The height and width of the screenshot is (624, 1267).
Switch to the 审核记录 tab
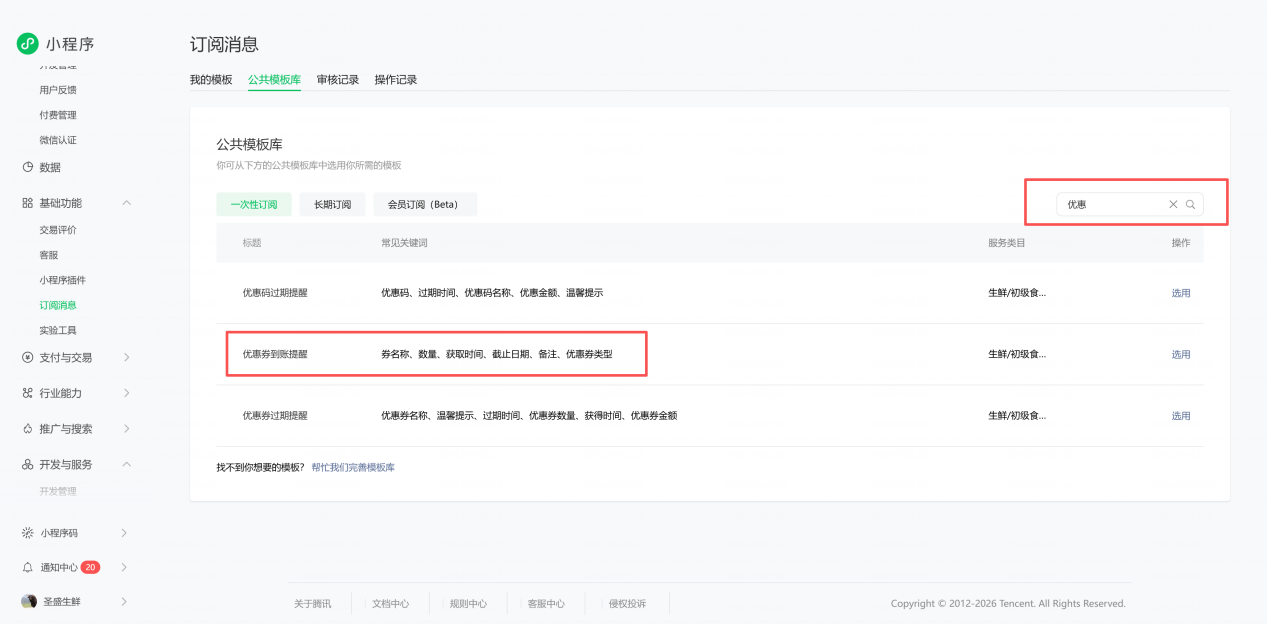(338, 80)
